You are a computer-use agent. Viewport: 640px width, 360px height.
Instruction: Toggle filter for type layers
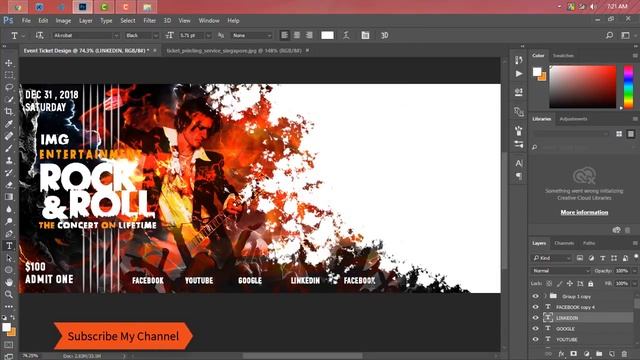coord(602,258)
